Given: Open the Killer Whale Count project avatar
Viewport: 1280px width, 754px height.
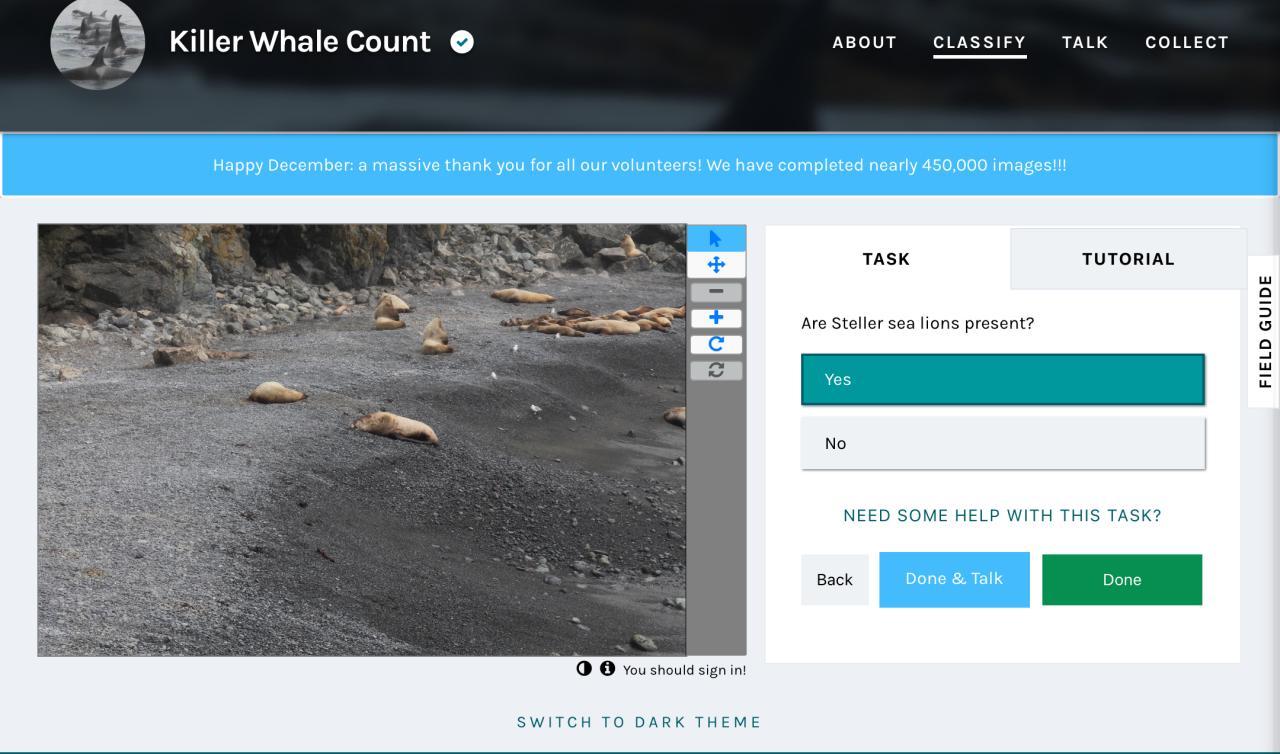Looking at the screenshot, I should pyautogui.click(x=97, y=43).
